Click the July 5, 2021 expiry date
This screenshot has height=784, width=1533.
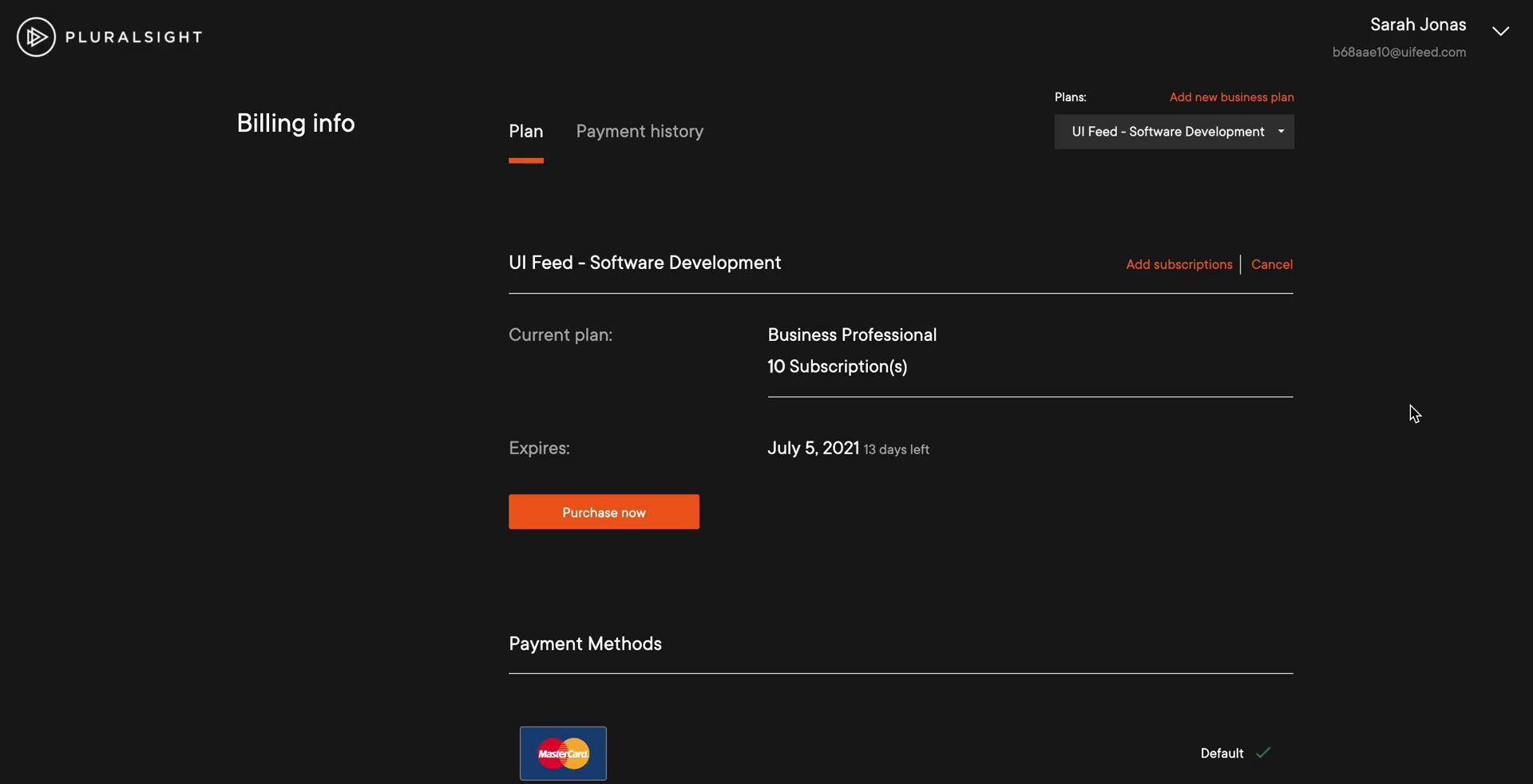point(813,448)
